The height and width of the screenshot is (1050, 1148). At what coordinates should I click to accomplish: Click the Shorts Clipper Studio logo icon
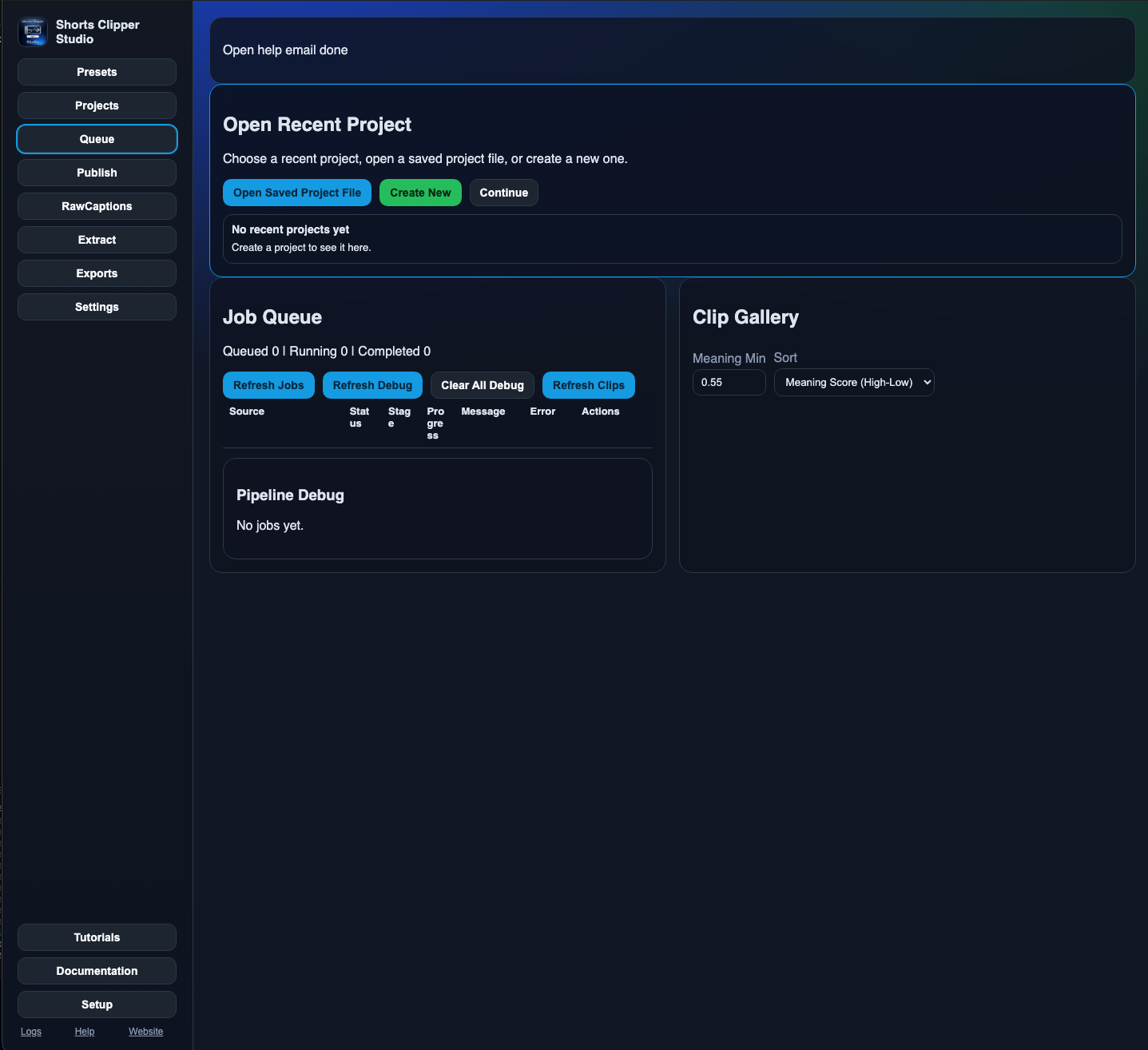point(33,32)
